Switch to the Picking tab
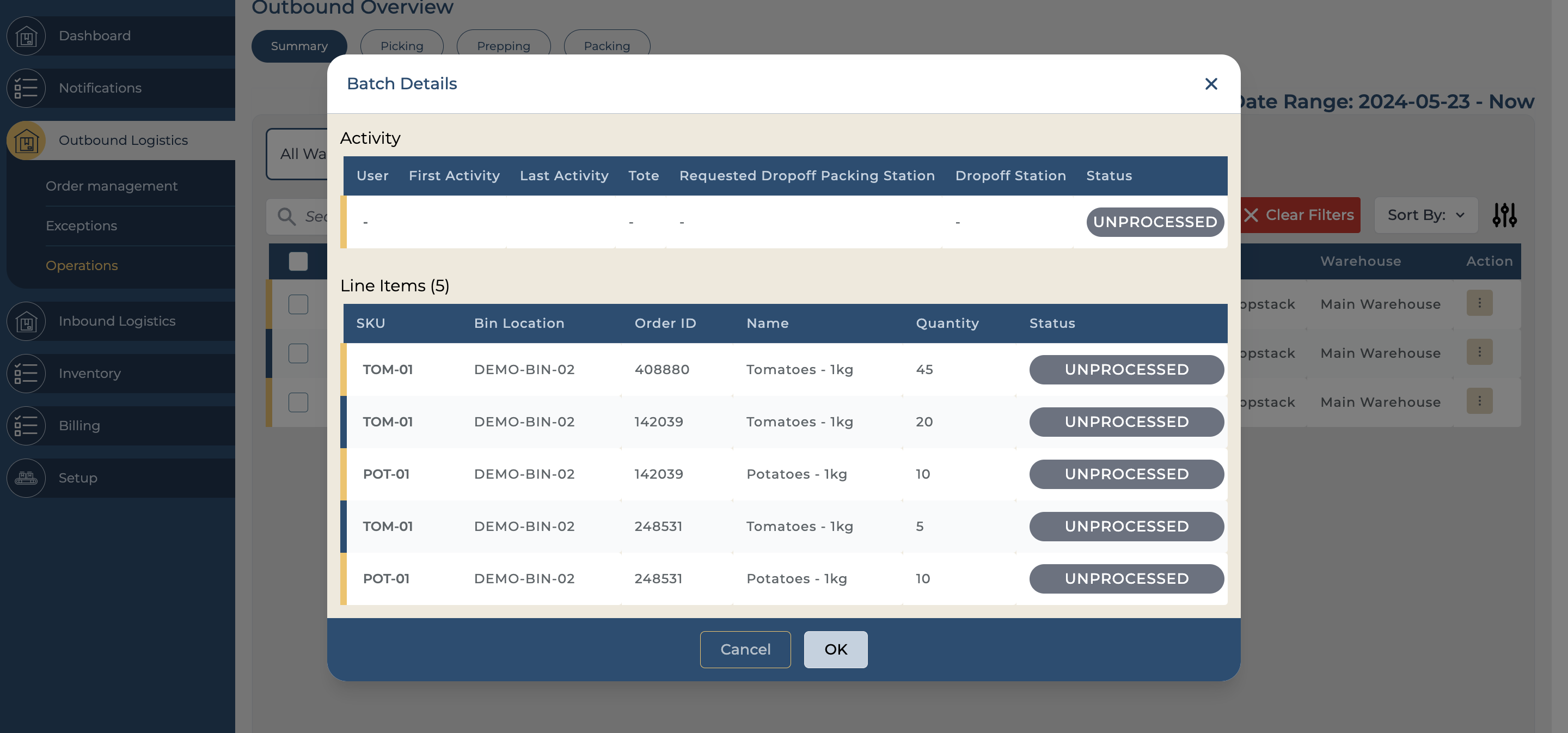Viewport: 1568px width, 733px height. click(402, 46)
